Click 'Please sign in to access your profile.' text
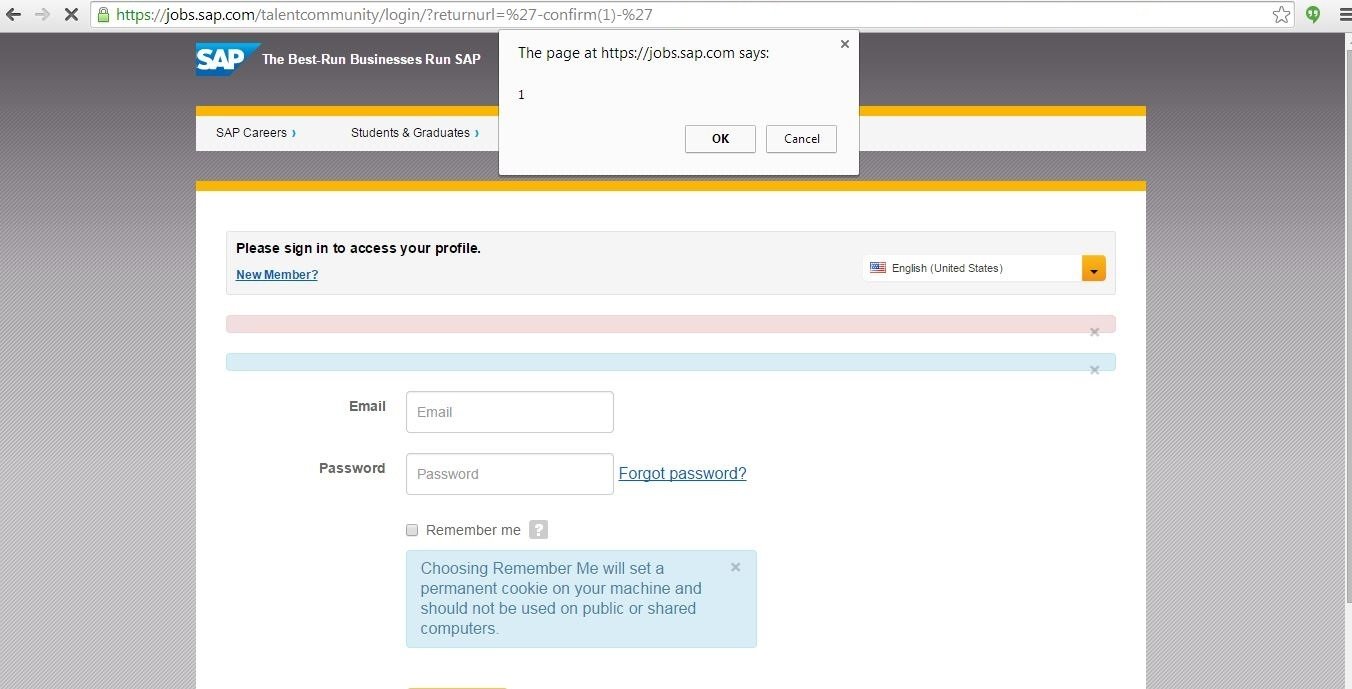 (x=358, y=248)
